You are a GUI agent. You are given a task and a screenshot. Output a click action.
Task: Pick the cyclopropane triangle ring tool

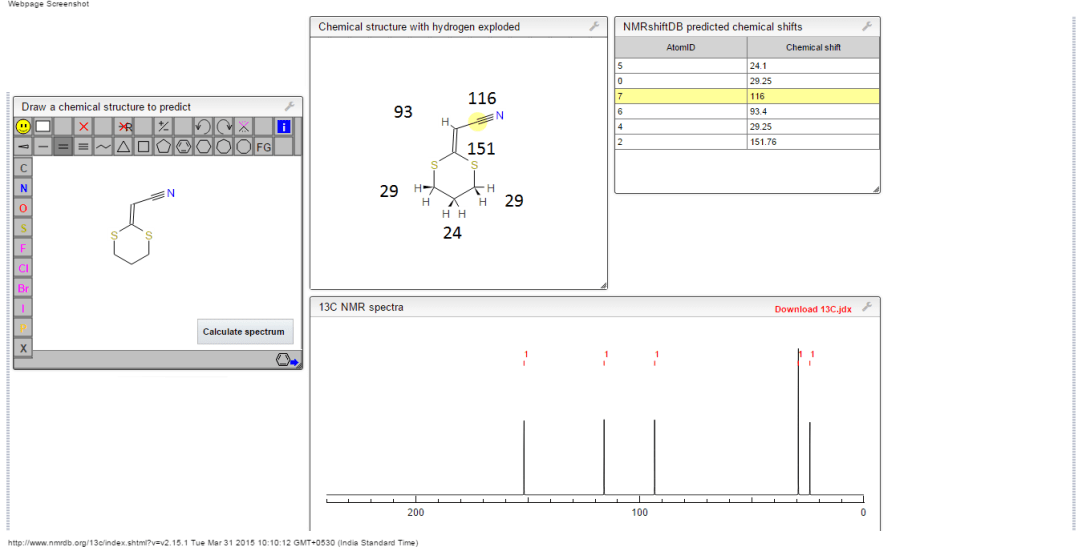tap(123, 147)
